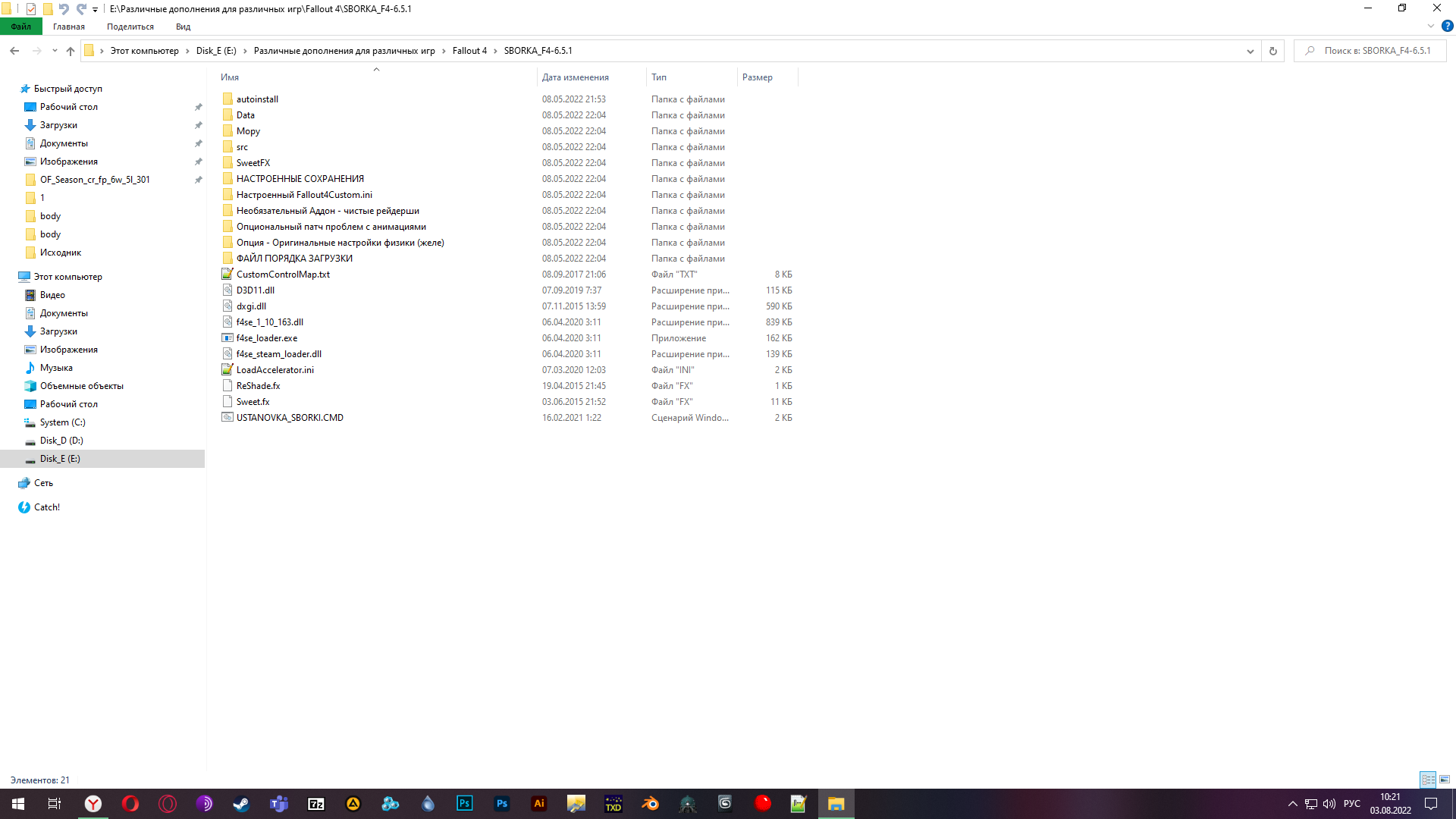Open the Вид ribbon tab
This screenshot has width=1456, height=819.
pyautogui.click(x=183, y=27)
